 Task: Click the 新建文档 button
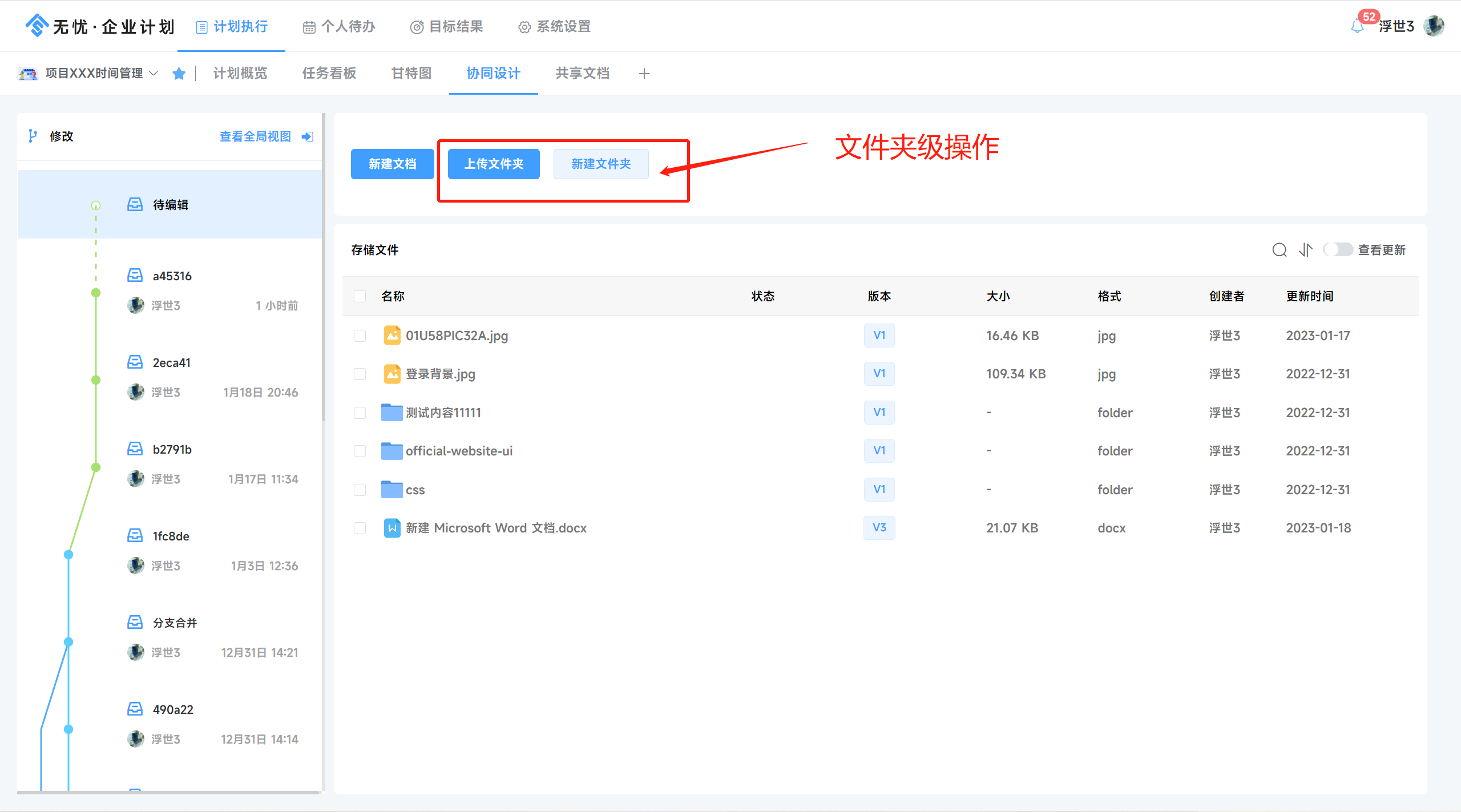(x=392, y=164)
